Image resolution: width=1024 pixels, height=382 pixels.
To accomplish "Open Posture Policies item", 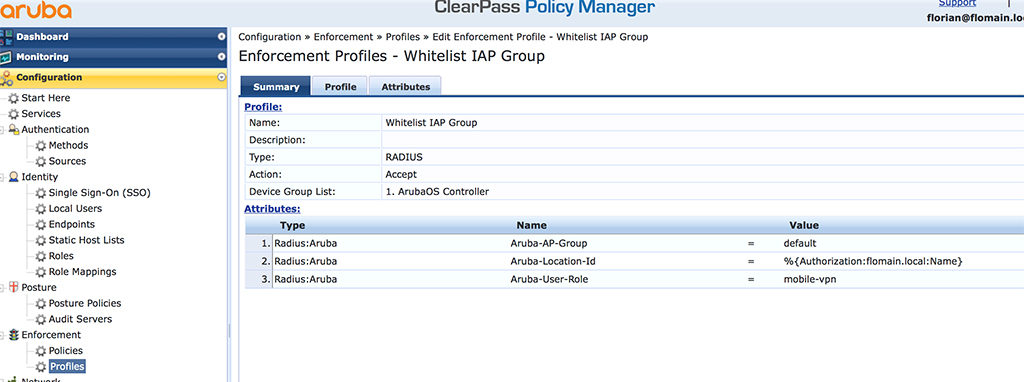I will point(85,304).
